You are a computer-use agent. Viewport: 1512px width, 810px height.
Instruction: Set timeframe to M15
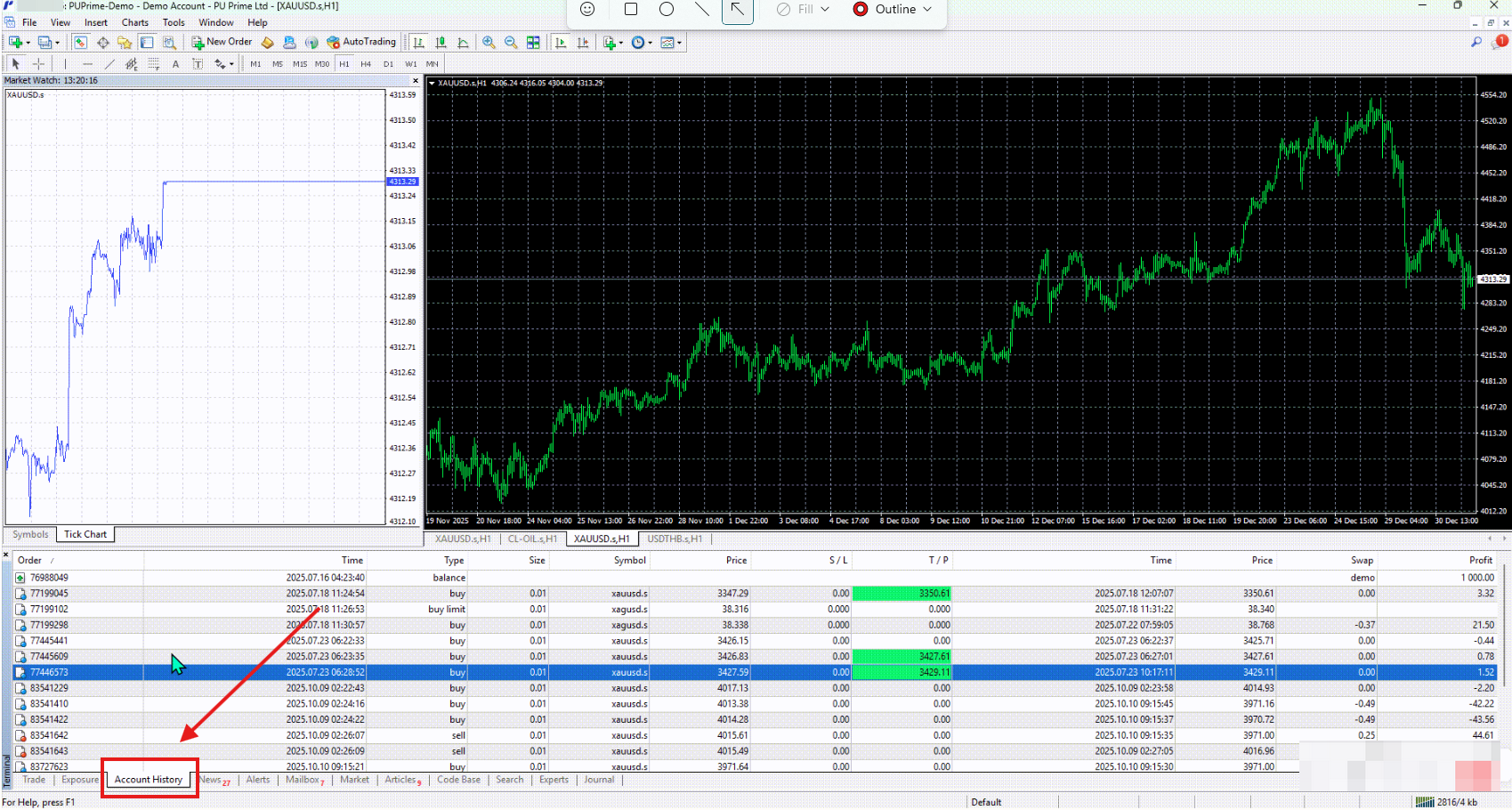tap(300, 64)
